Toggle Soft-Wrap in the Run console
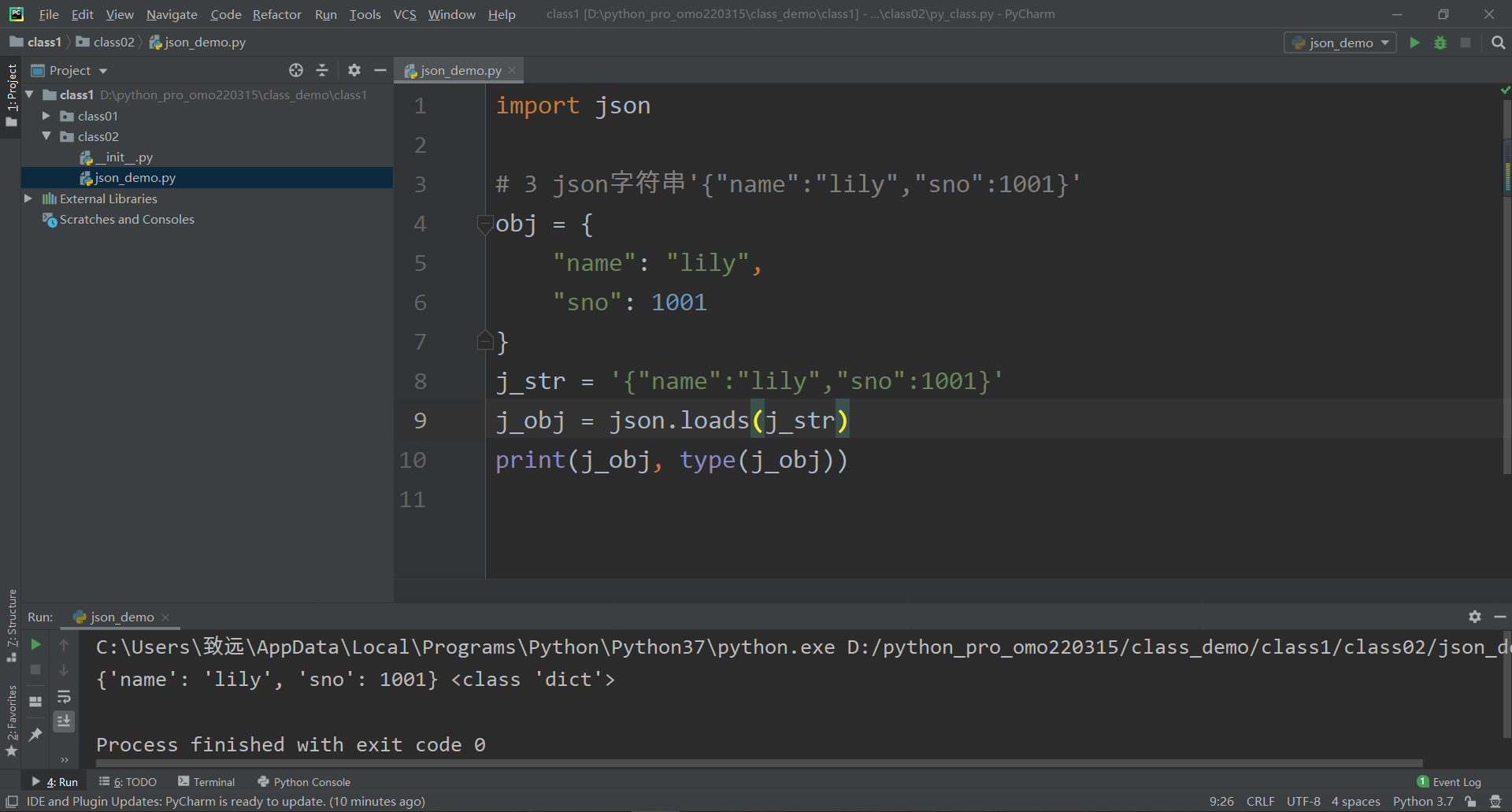The image size is (1512, 812). click(65, 696)
